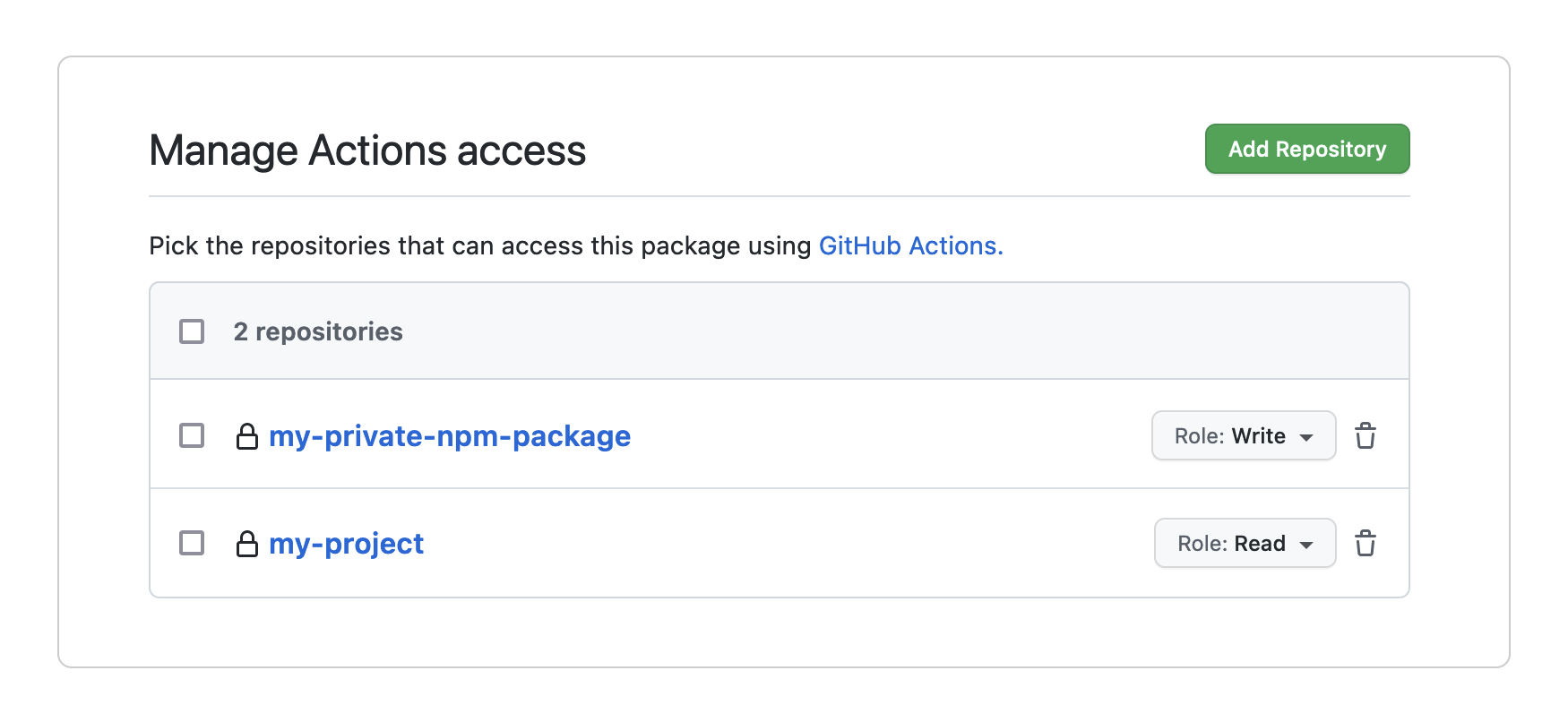Open the my-private-npm-package repository link
Screen dimensions: 1568x722
[x=450, y=436]
